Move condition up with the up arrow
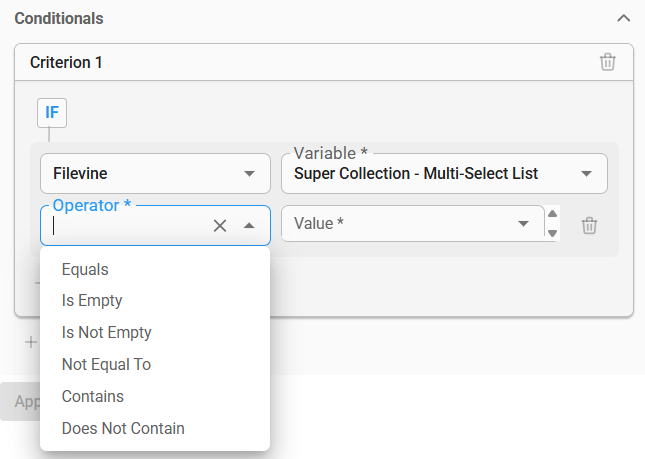Image resolution: width=645 pixels, height=459 pixels. pyautogui.click(x=552, y=213)
